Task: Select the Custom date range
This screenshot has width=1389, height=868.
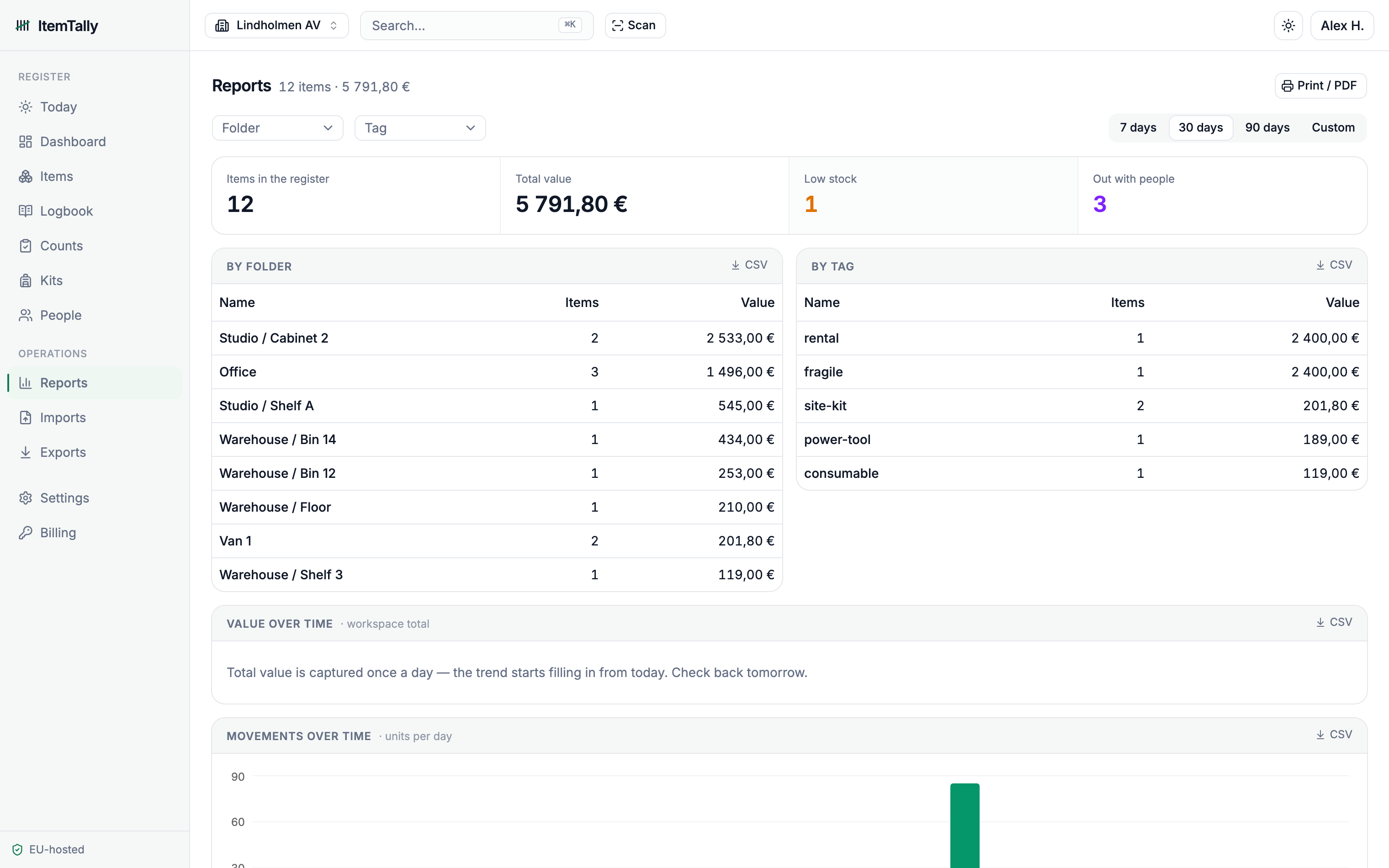Action: click(x=1333, y=127)
